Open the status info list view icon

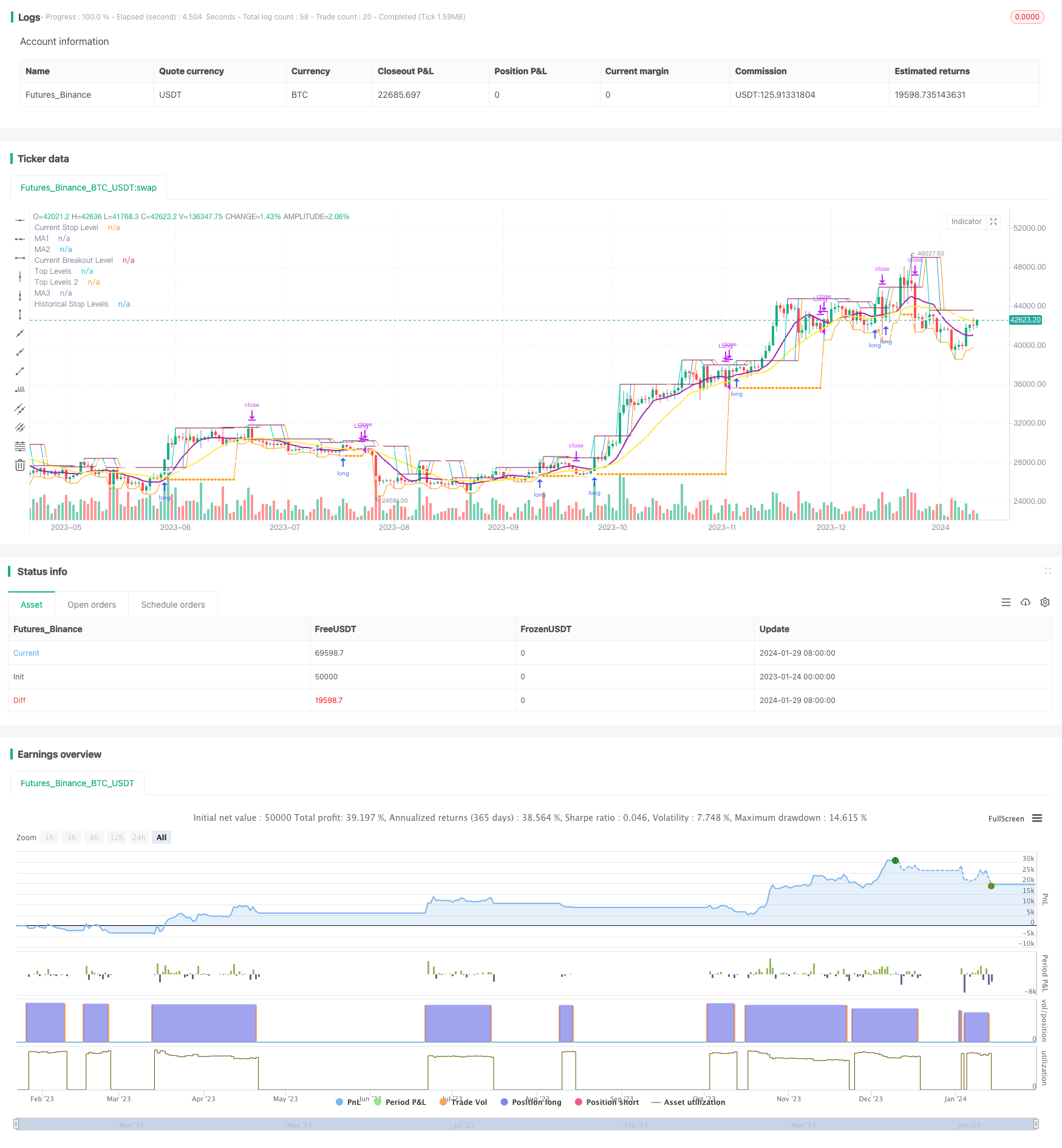tap(1006, 602)
